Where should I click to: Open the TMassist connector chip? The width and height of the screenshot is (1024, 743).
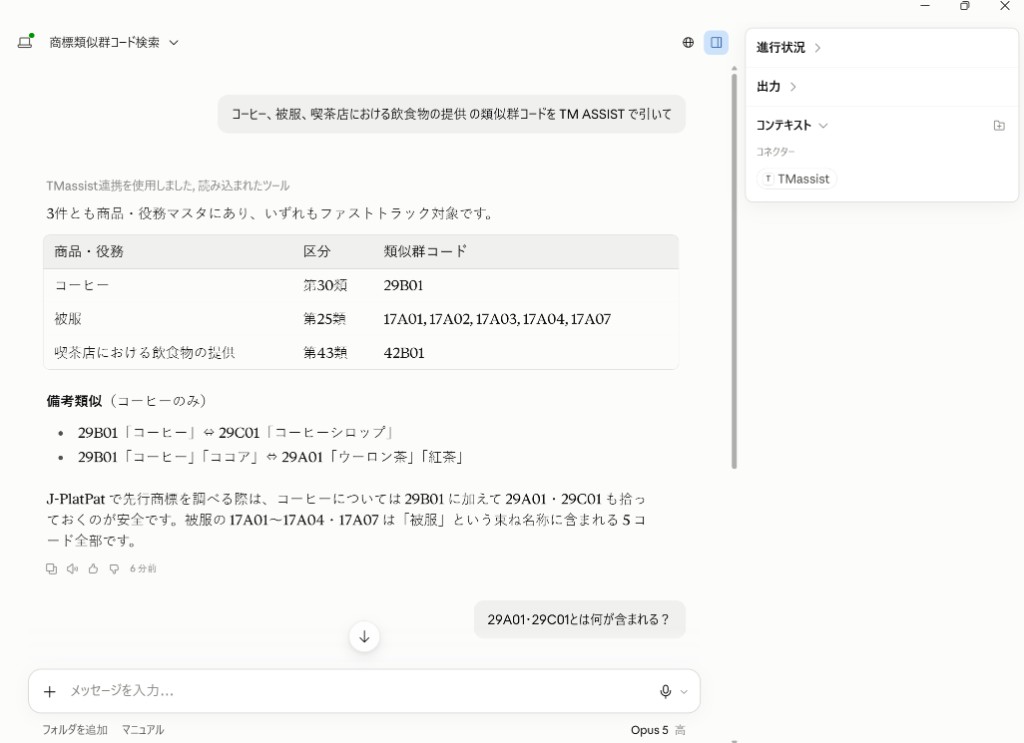pos(797,179)
